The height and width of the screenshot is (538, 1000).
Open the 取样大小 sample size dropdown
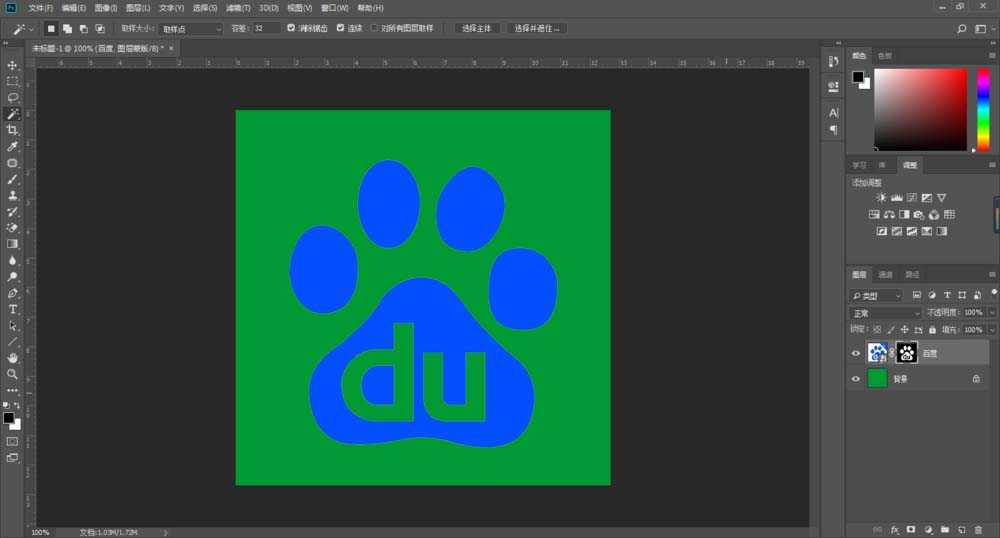[x=190, y=29]
